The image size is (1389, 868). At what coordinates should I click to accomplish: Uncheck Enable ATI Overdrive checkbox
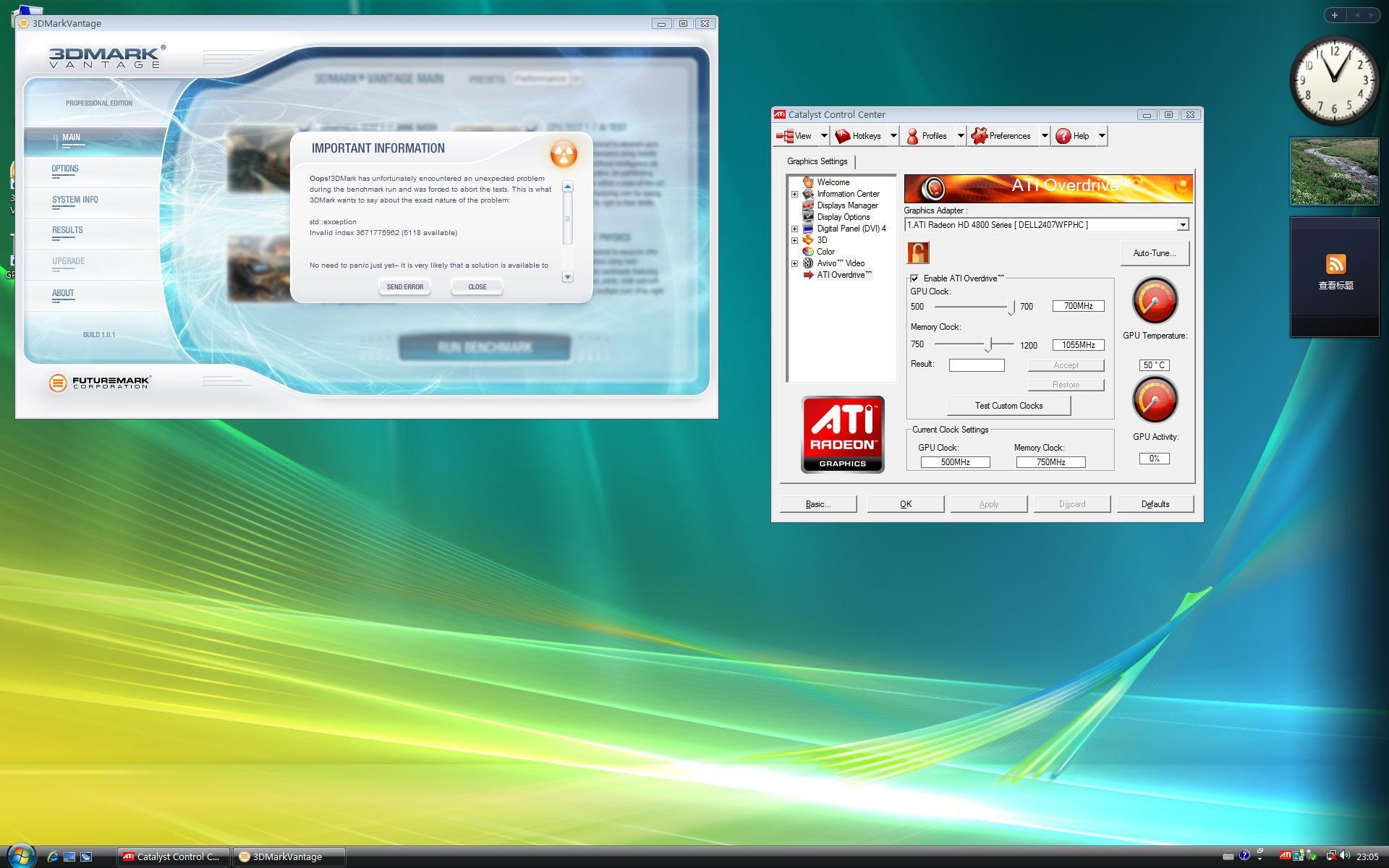[914, 278]
